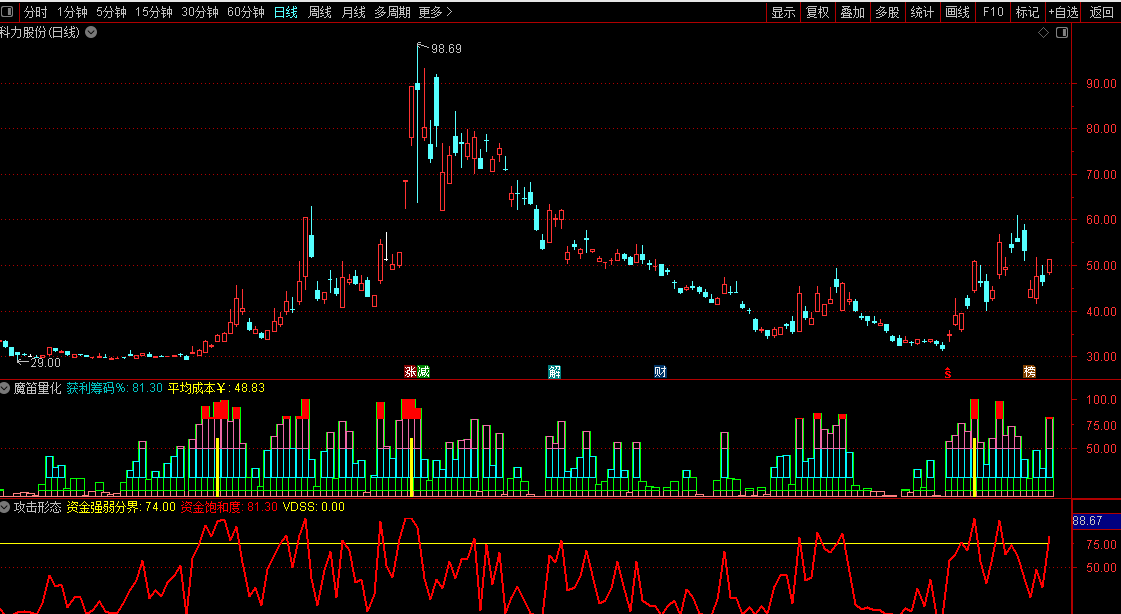The width and height of the screenshot is (1121, 614).
Task: Toggle the right side panel icon
Action: (1062, 33)
